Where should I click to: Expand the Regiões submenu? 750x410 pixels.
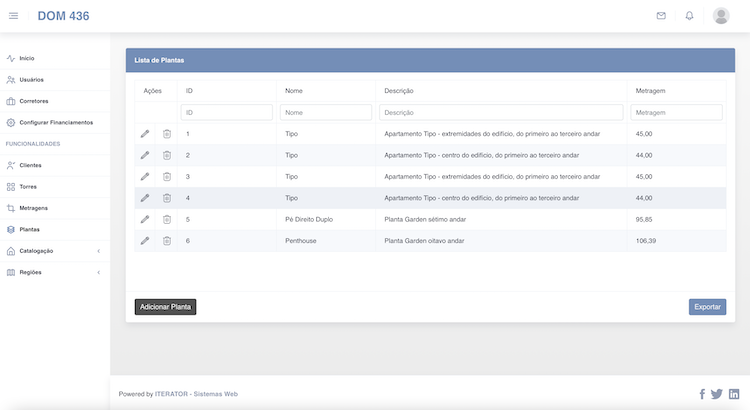pos(55,273)
